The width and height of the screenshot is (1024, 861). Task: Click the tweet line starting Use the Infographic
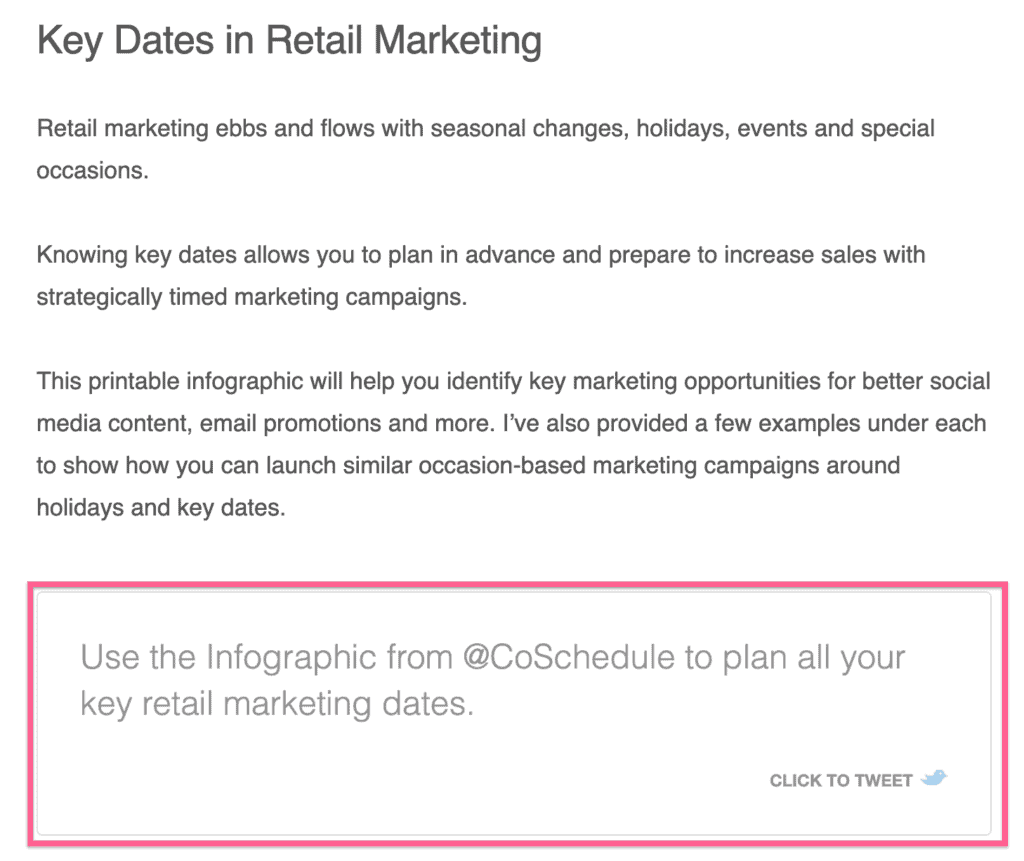[x=492, y=657]
